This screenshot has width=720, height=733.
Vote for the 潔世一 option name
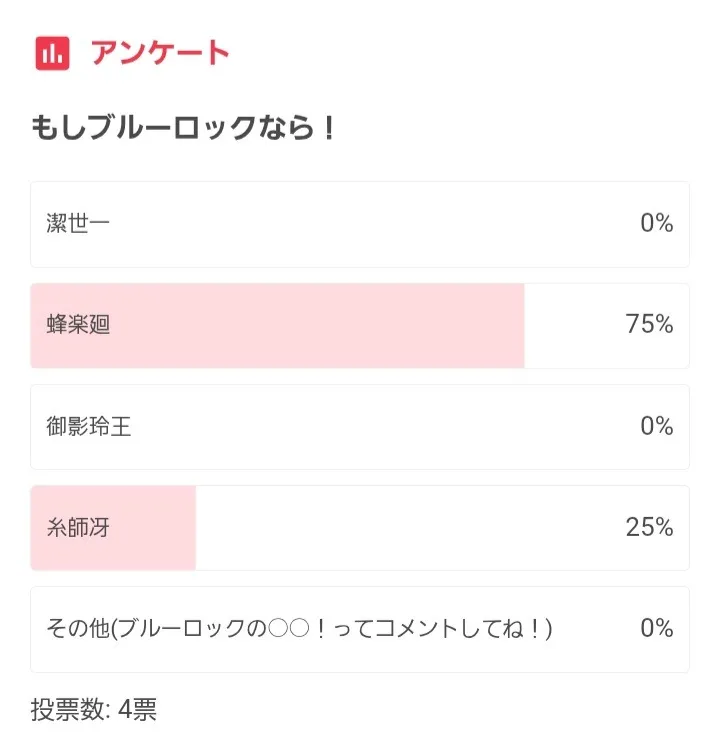coord(78,224)
